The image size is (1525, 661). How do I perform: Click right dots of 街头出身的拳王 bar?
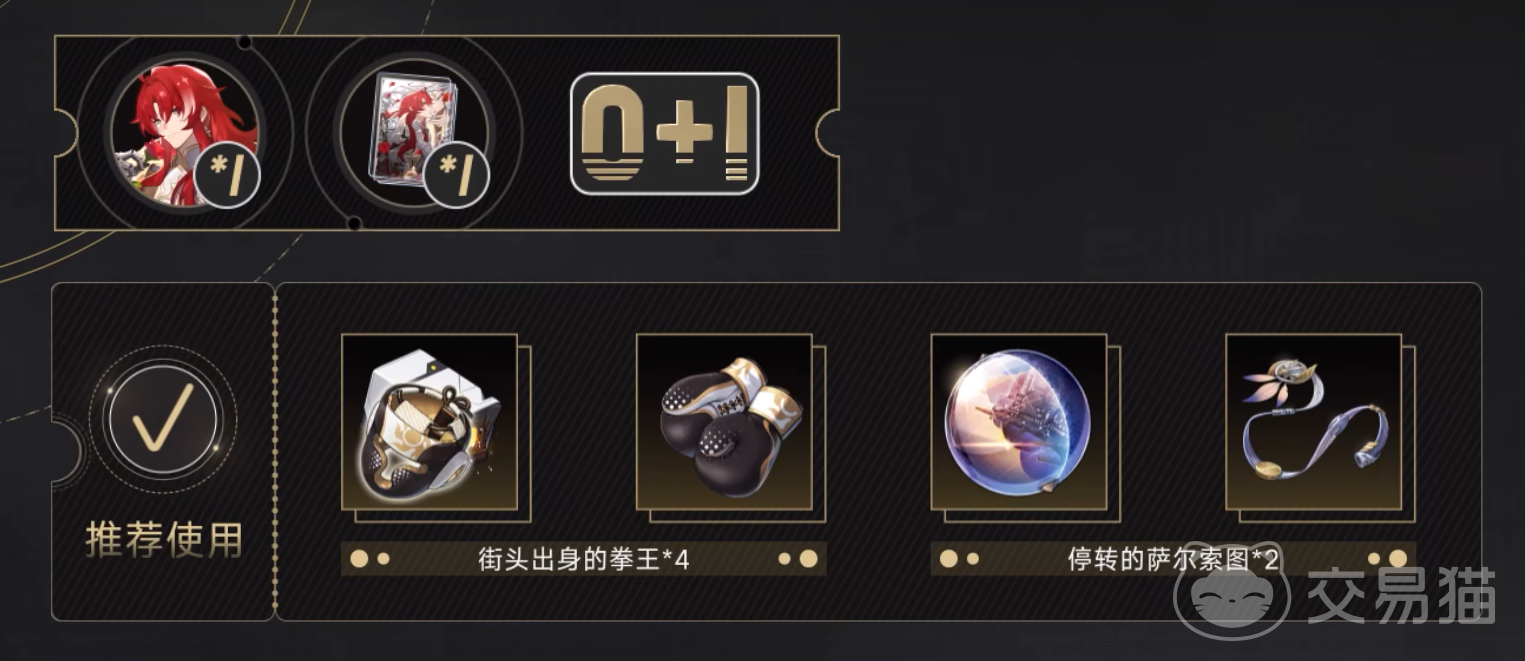[x=799, y=559]
